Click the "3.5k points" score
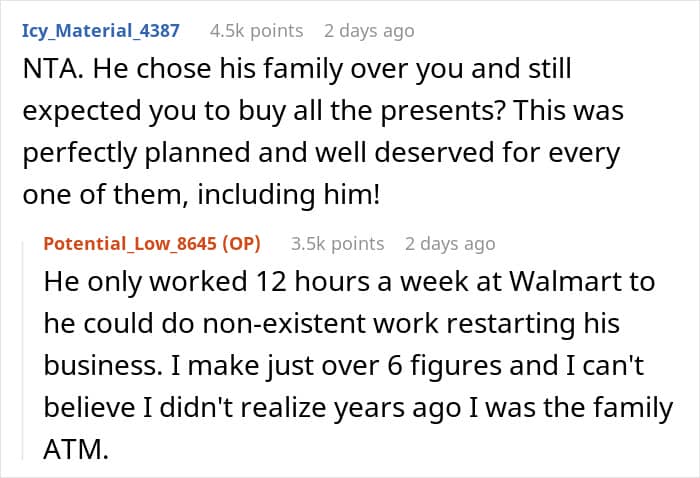700x478 pixels. click(x=337, y=243)
